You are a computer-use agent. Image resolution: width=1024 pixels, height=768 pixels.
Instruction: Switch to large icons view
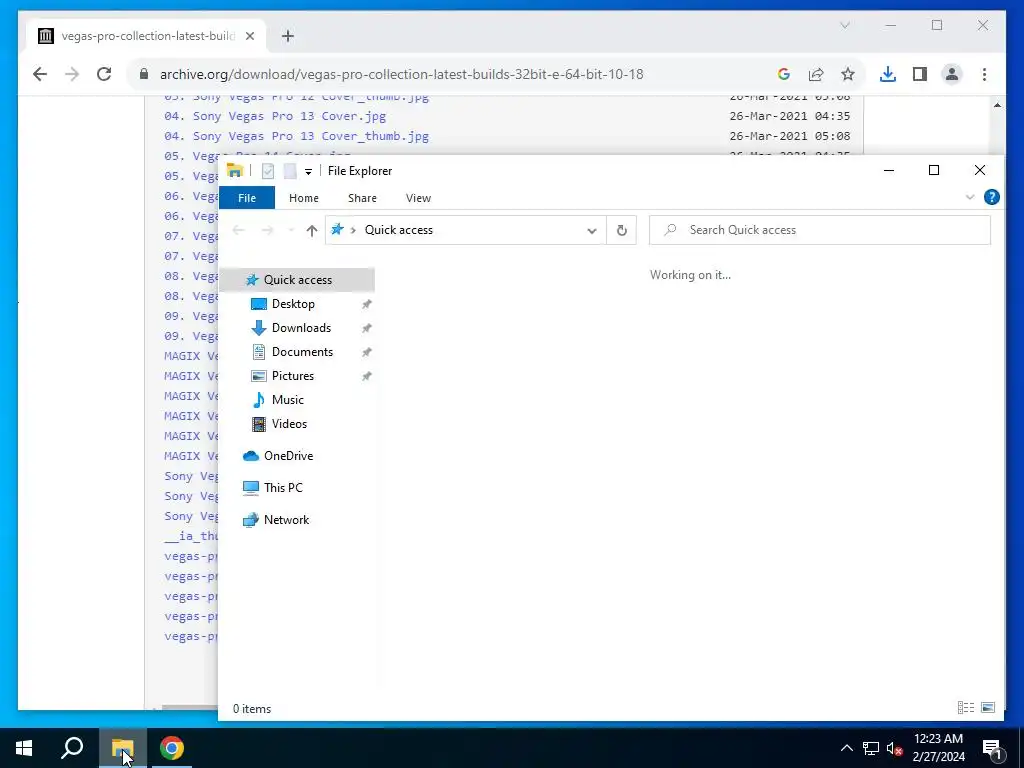[x=988, y=707]
